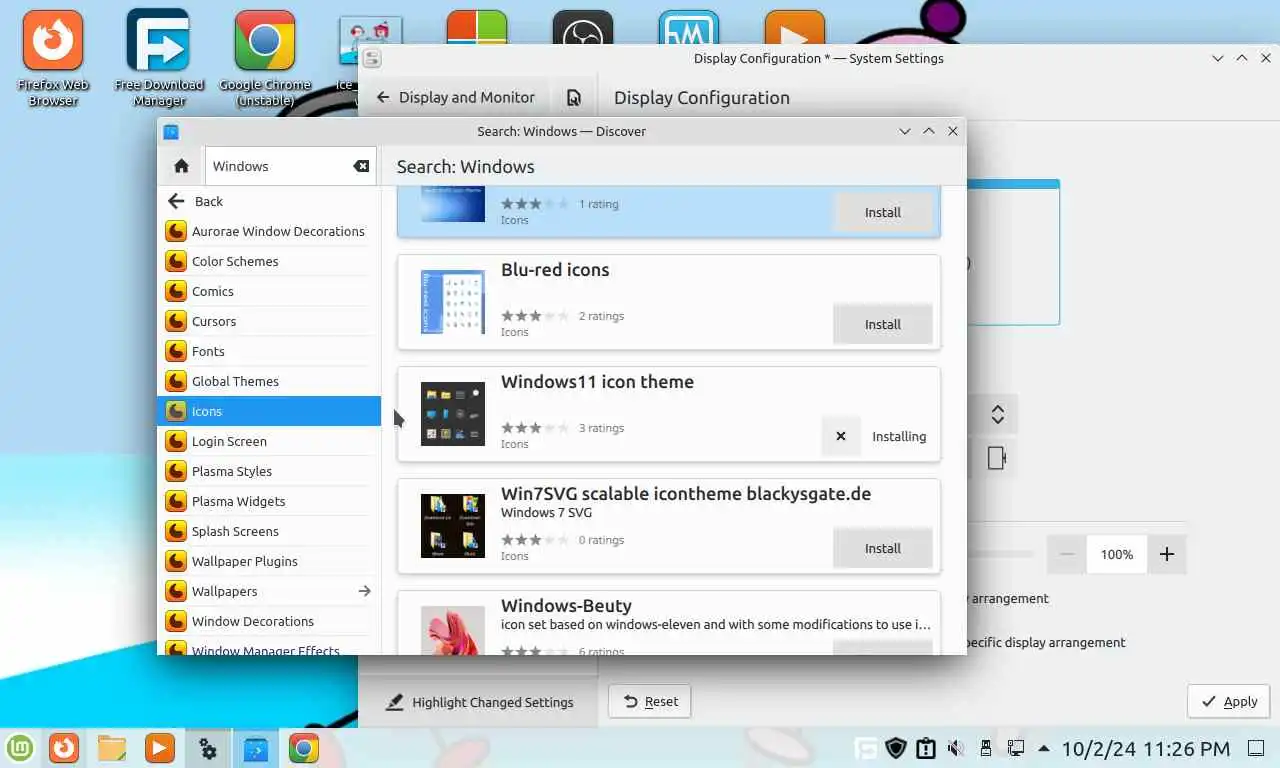Select the Color Schemes category
This screenshot has height=768, width=1280.
coord(269,261)
